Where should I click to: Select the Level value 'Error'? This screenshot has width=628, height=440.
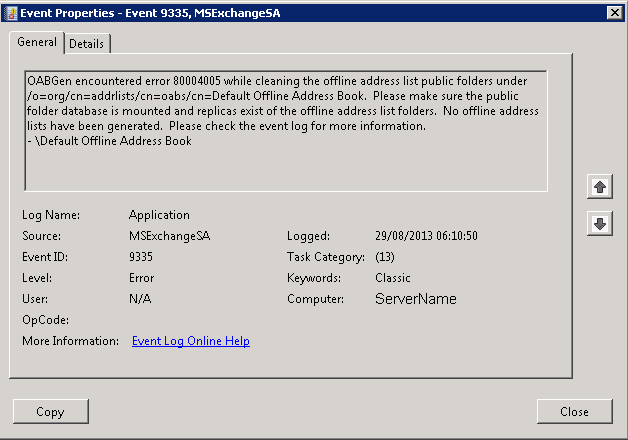click(141, 278)
